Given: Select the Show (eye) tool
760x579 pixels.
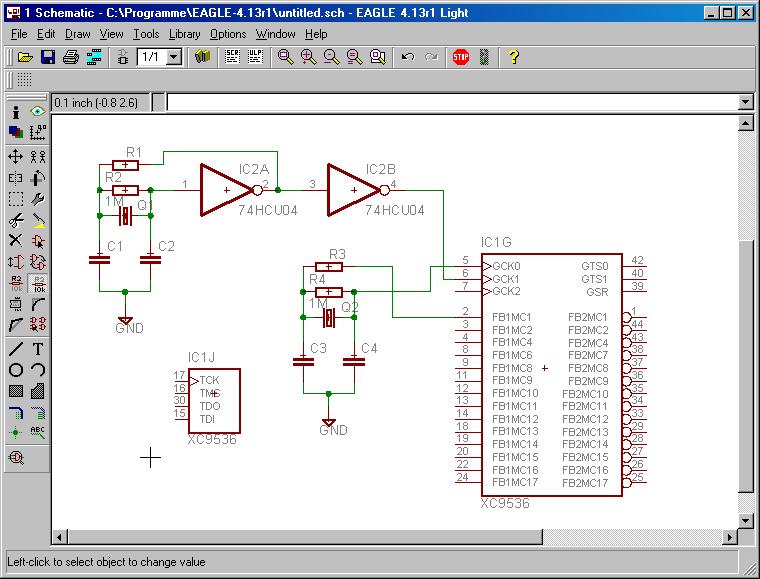Looking at the screenshot, I should [x=37, y=112].
